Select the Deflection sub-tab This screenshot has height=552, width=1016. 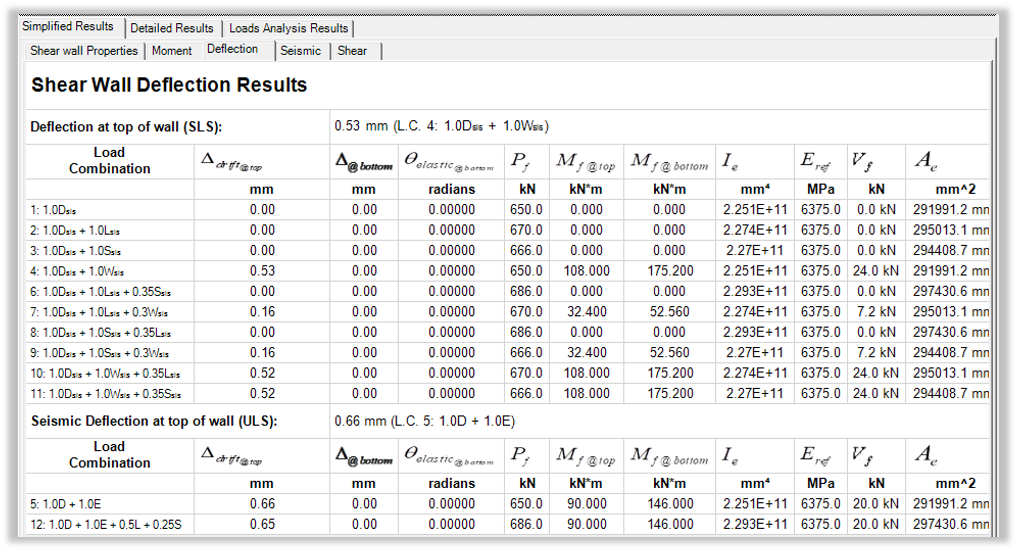pos(233,49)
